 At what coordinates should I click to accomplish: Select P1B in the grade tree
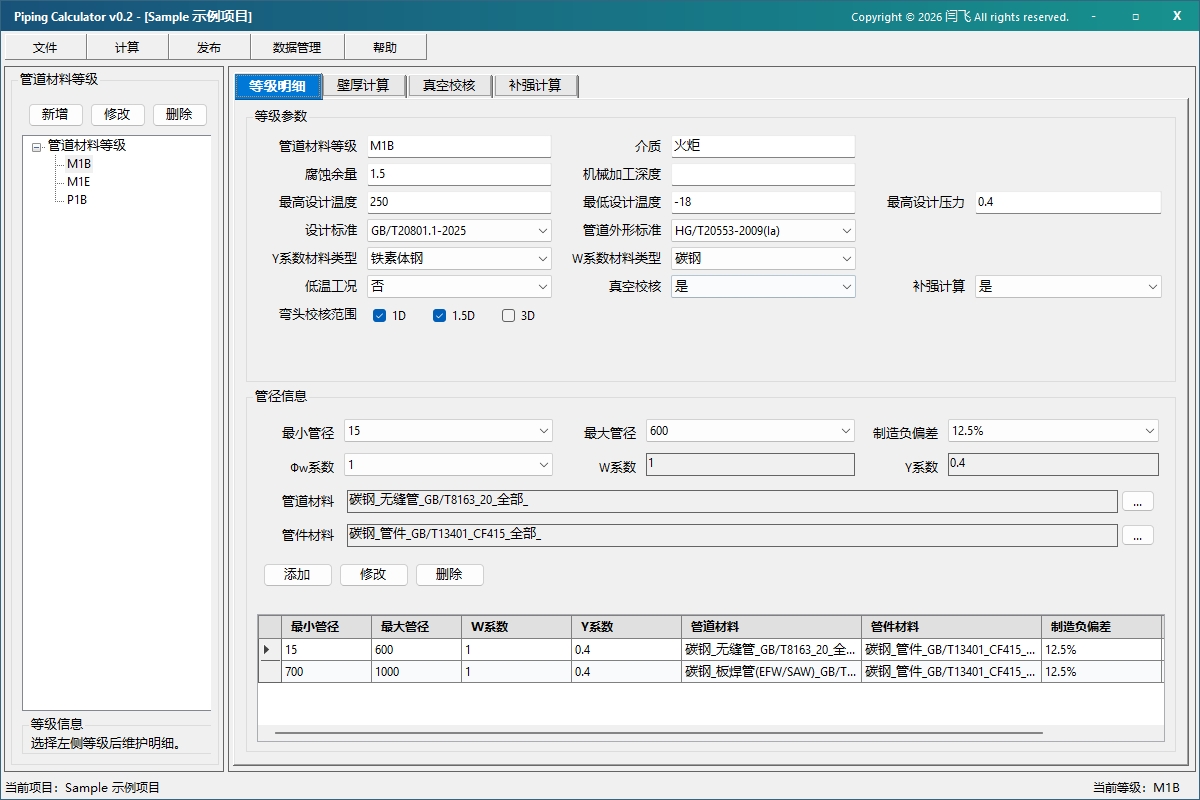point(78,200)
